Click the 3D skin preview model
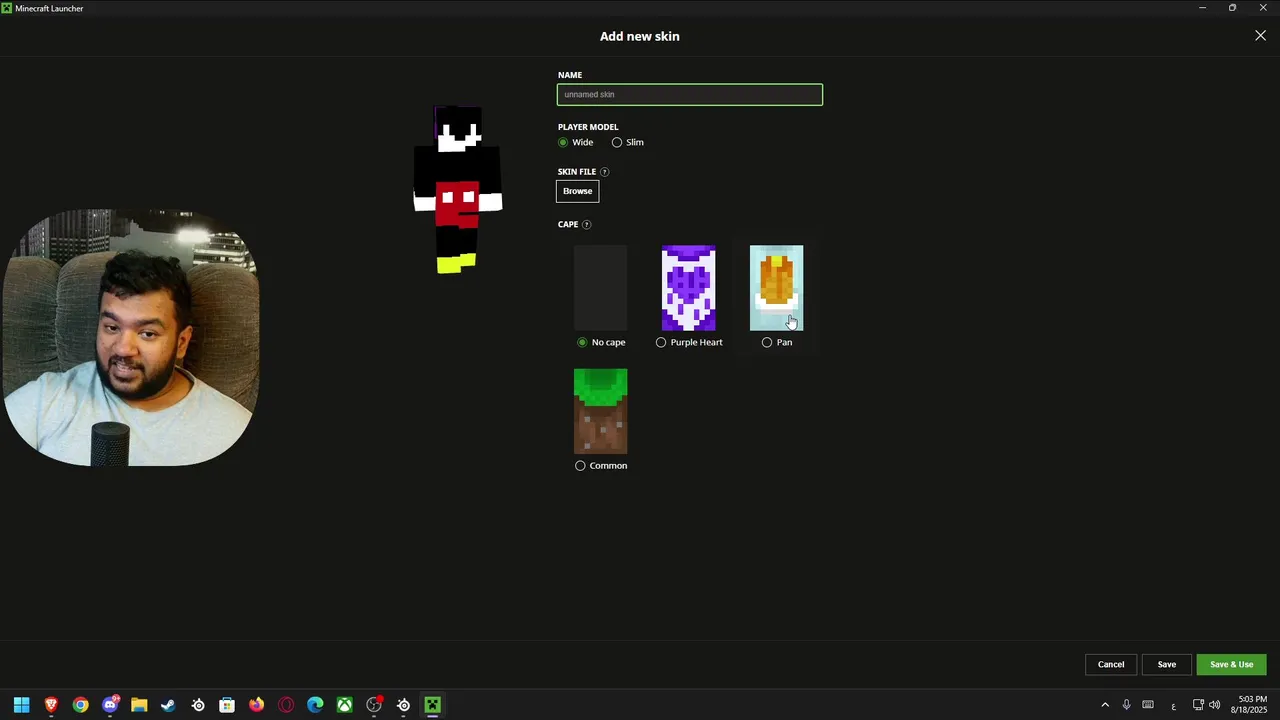The height and width of the screenshot is (720, 1280). (x=458, y=190)
